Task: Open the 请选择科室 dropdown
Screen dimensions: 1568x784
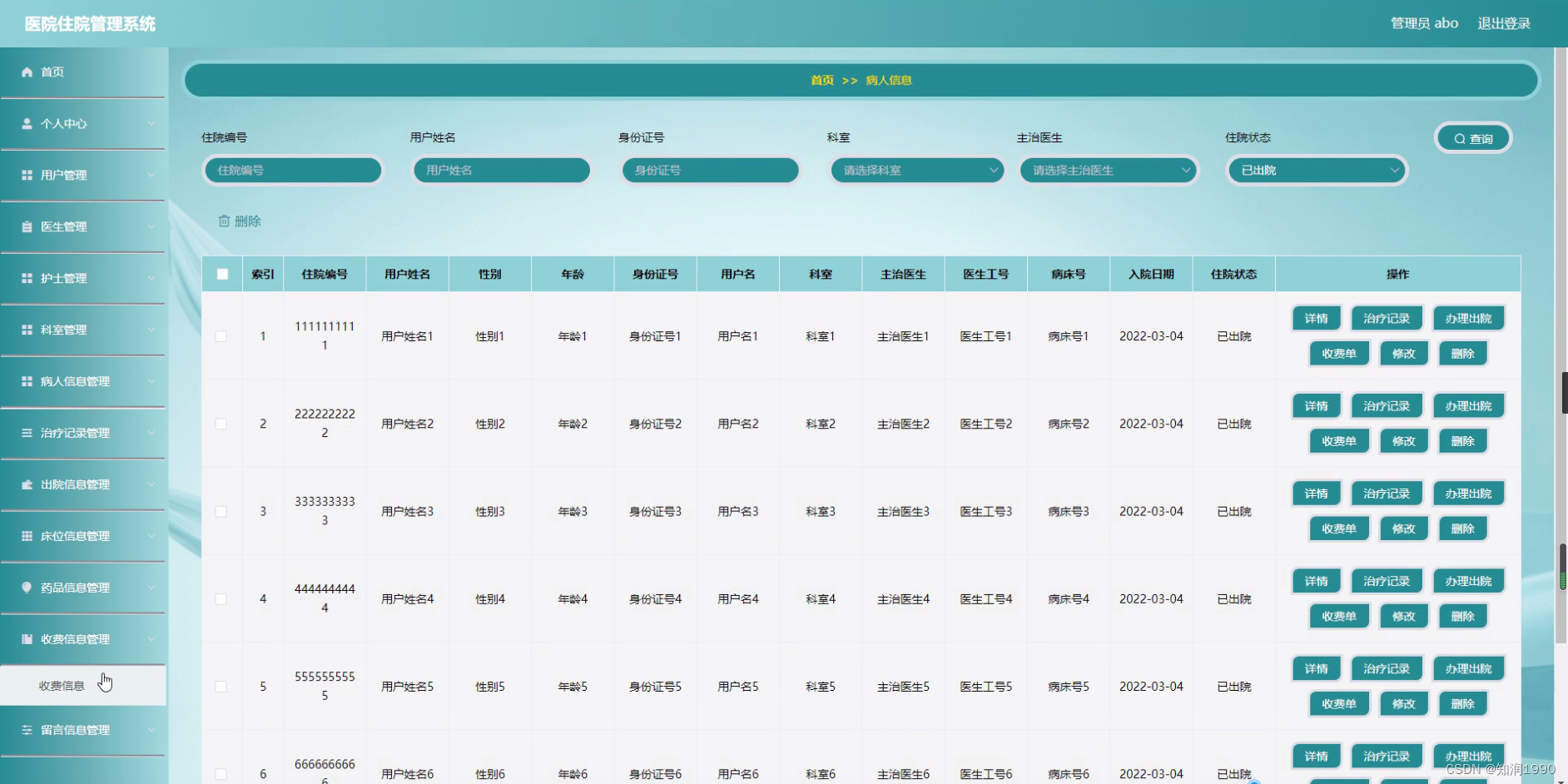Action: coord(916,170)
